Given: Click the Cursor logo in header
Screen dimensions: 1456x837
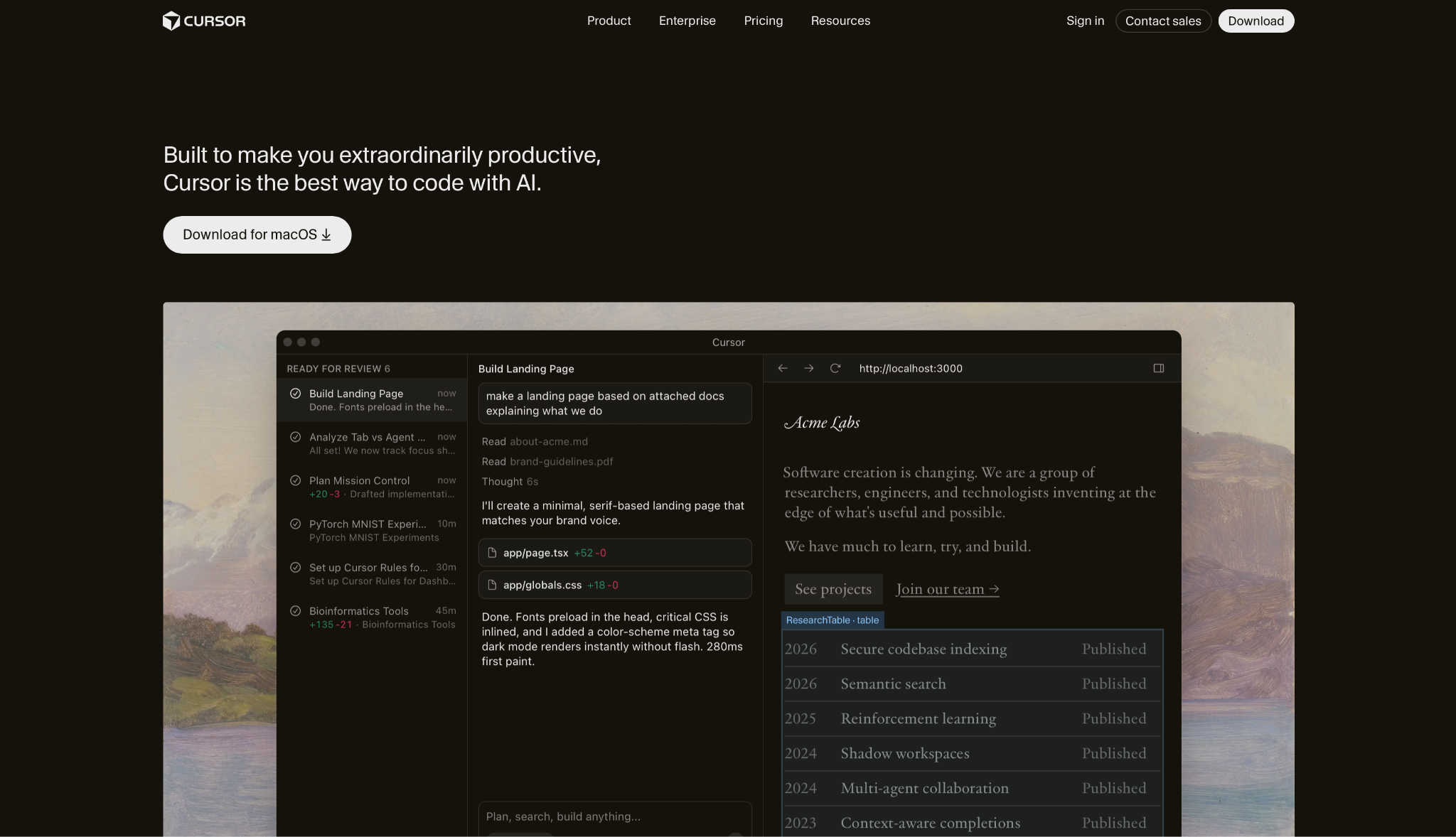Looking at the screenshot, I should 204,21.
